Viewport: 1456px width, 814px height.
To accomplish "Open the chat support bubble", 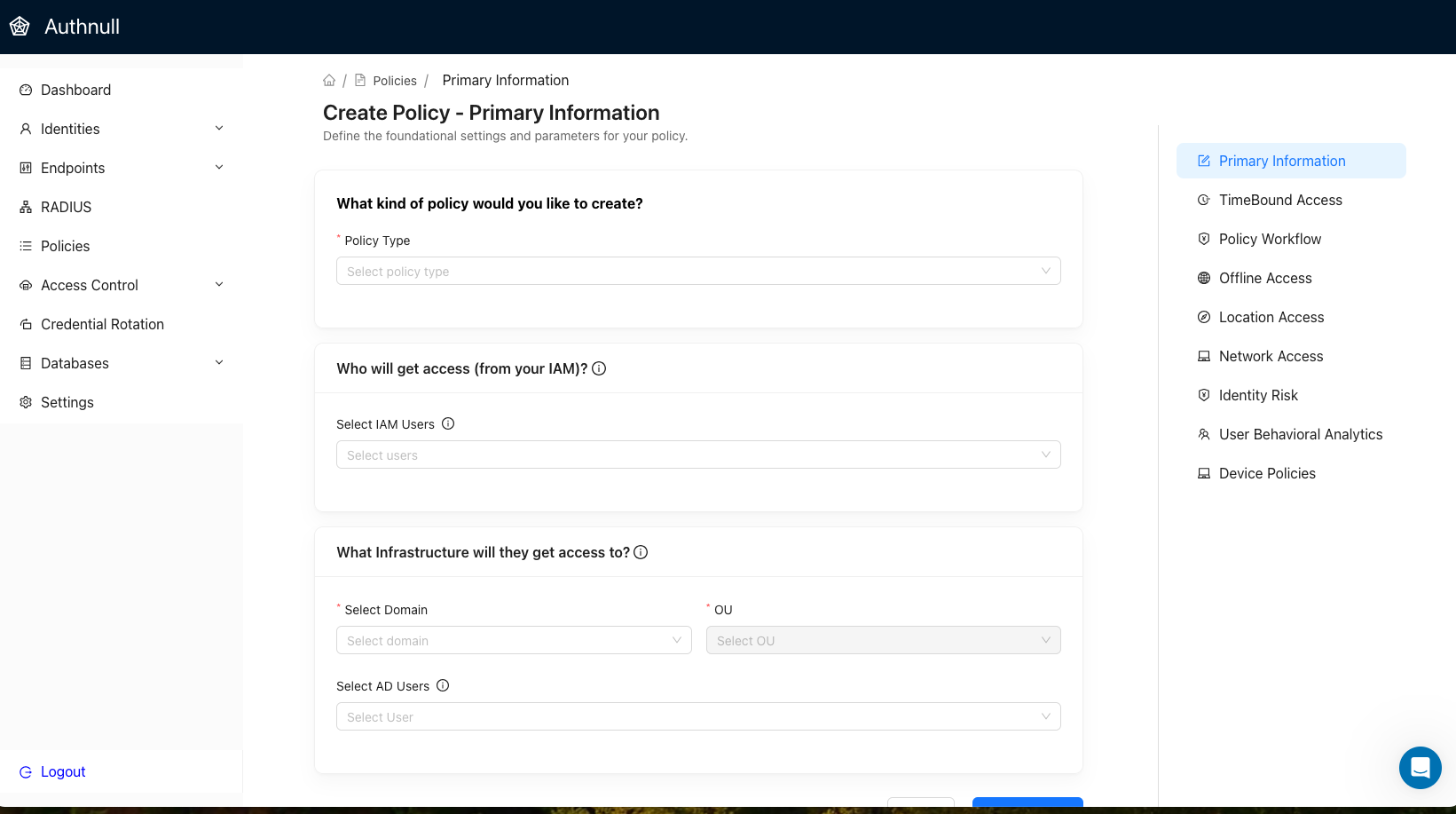I will coord(1420,768).
